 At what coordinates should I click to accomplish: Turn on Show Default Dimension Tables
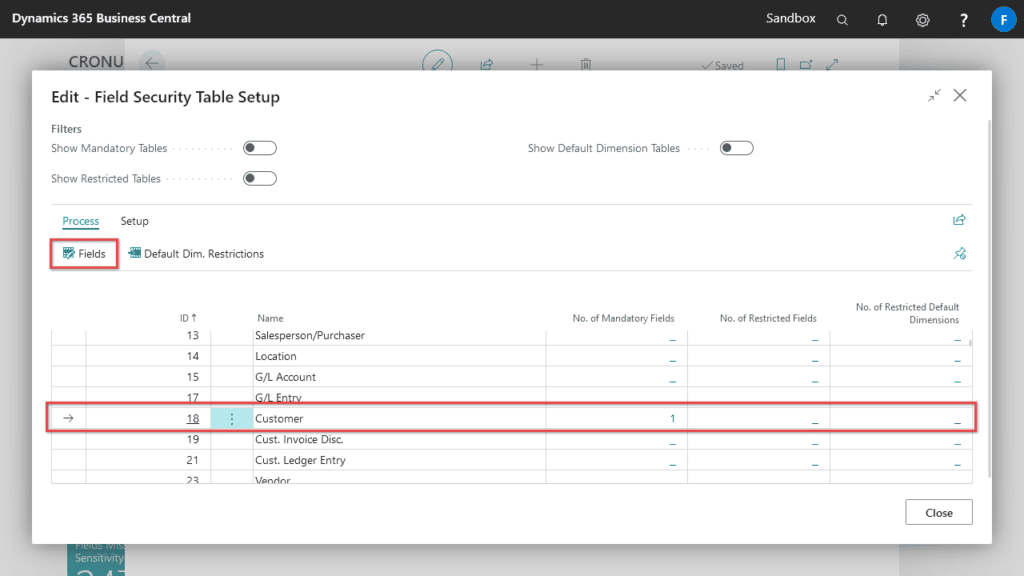point(736,147)
